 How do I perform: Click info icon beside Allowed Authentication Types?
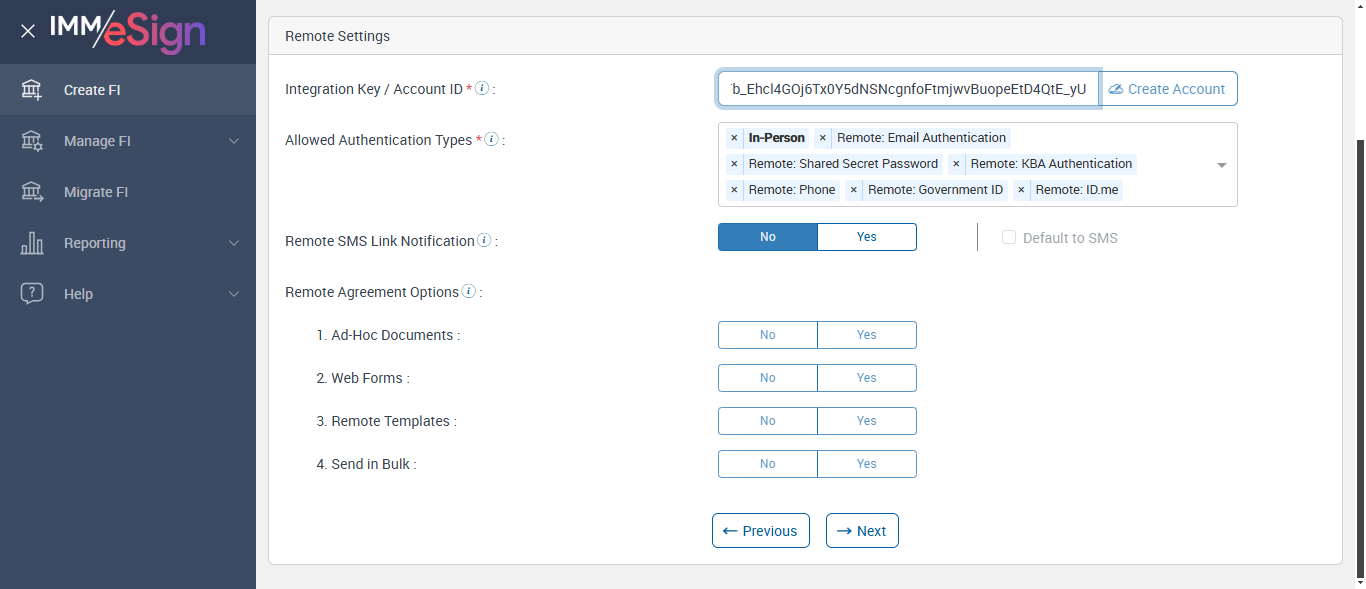tap(491, 140)
